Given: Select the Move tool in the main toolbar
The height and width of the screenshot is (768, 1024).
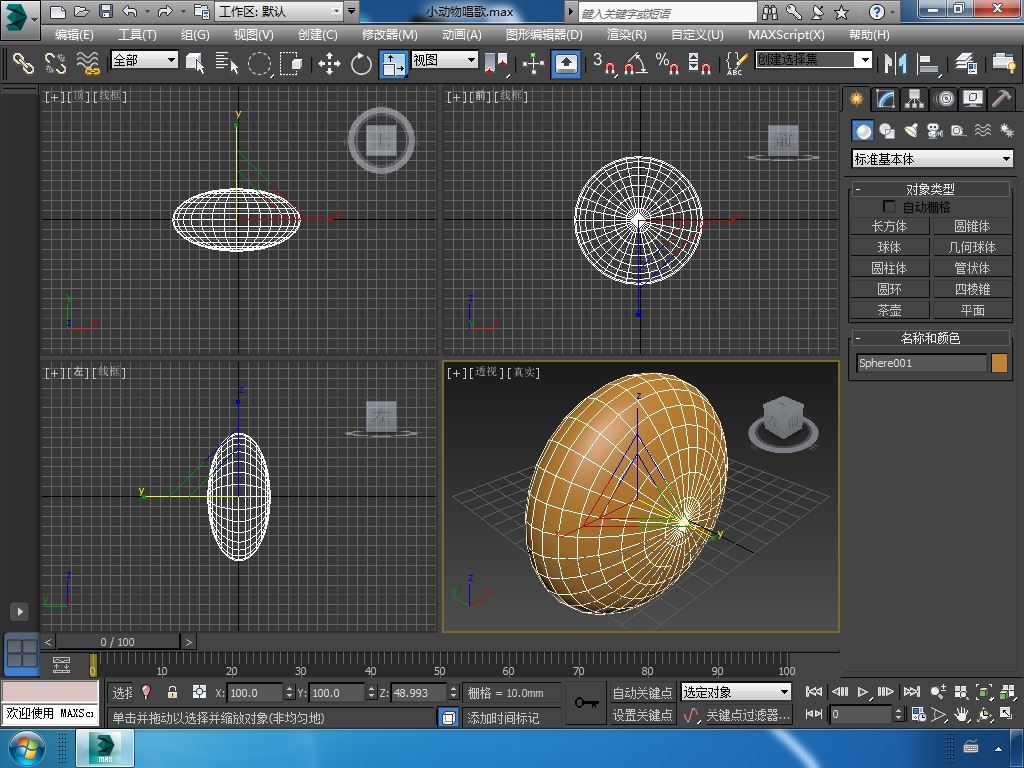Looking at the screenshot, I should tap(329, 64).
